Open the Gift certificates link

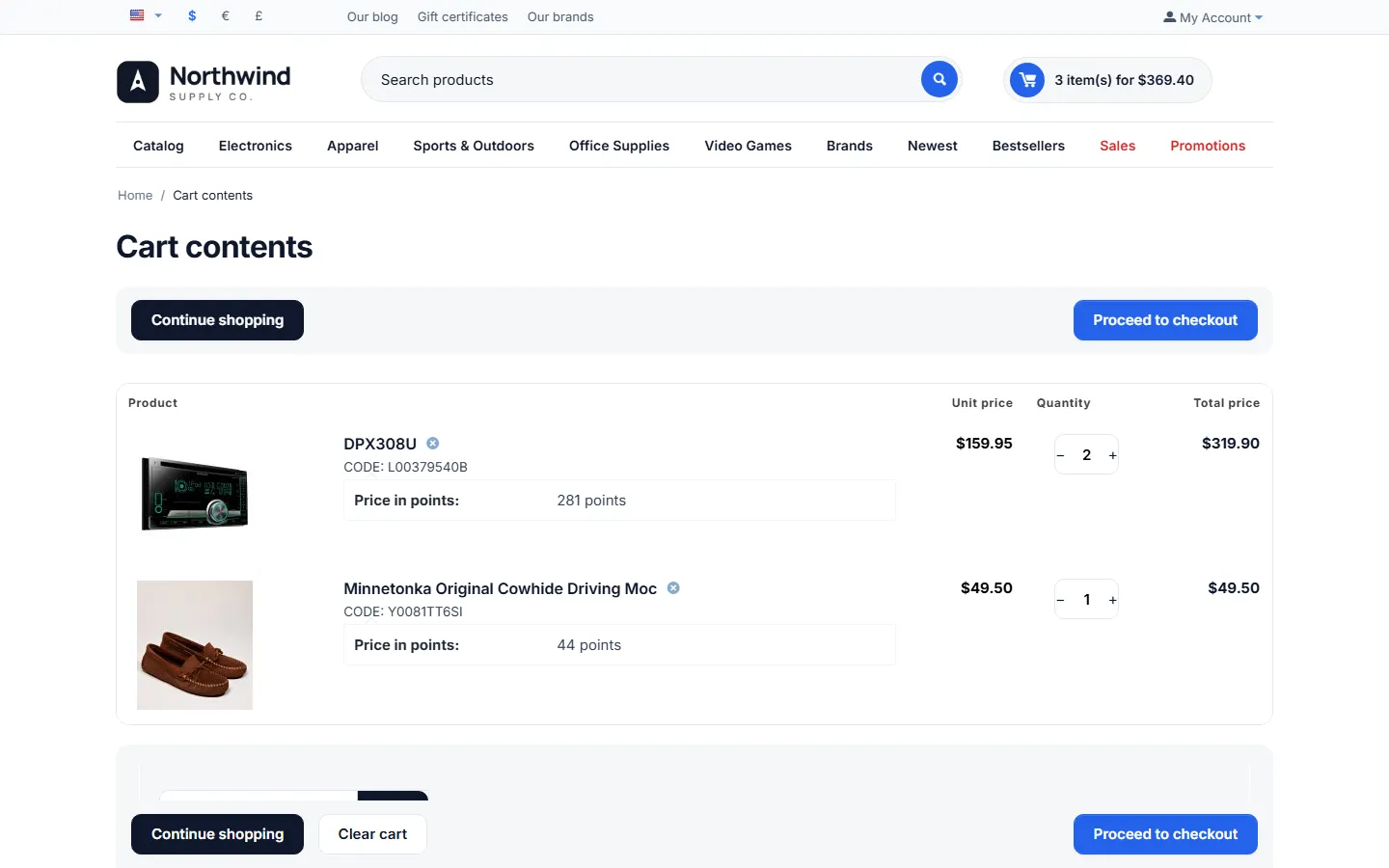tap(463, 17)
